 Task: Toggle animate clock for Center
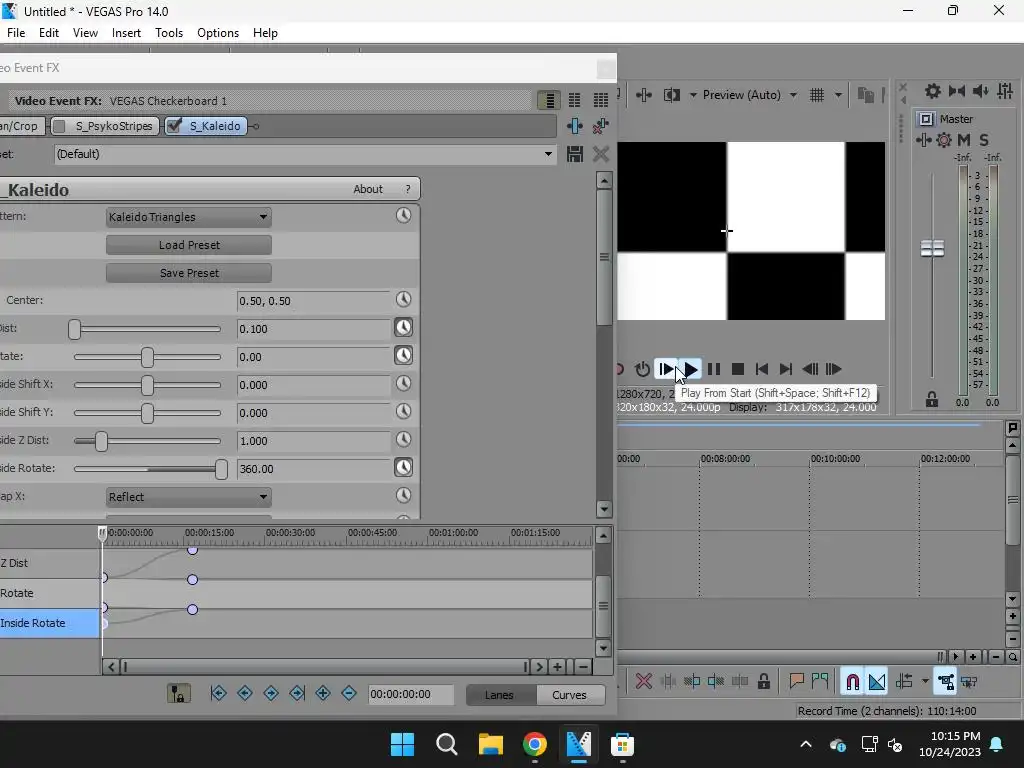[x=404, y=299]
